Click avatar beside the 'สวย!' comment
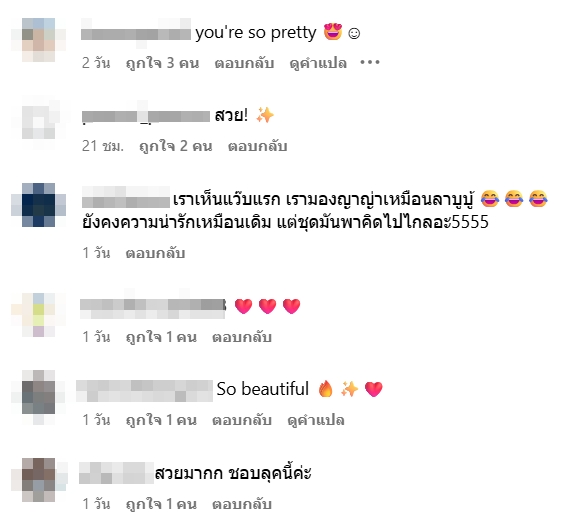This screenshot has height=516, width=585. 38,122
